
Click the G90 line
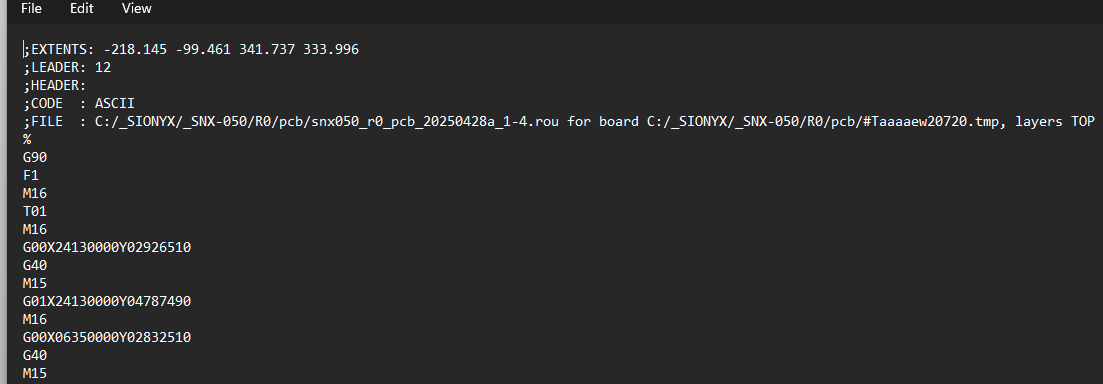[35, 158]
